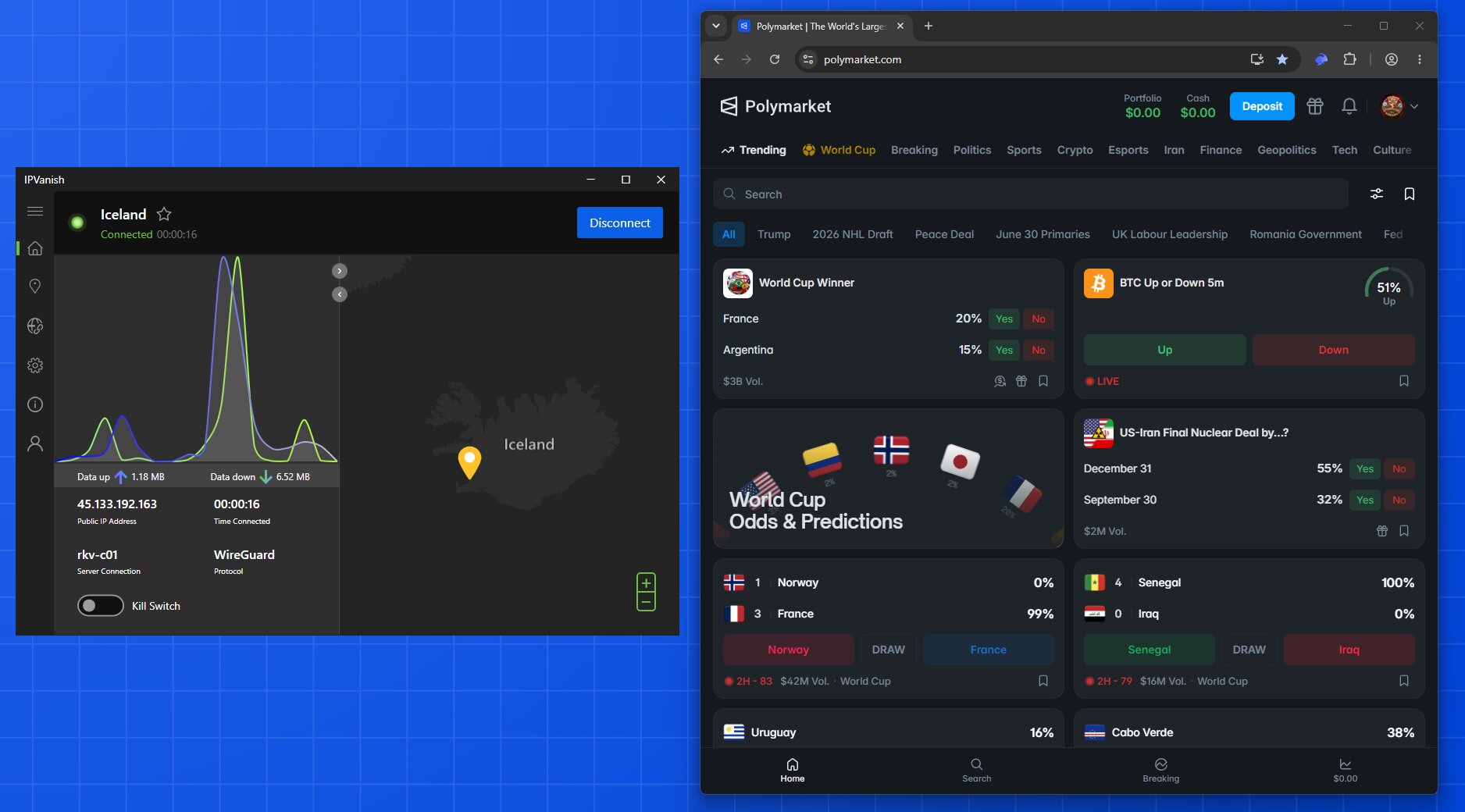Go to IPVanish home icon in sidebar
Viewport: 1465px width, 812px height.
pyautogui.click(x=34, y=248)
